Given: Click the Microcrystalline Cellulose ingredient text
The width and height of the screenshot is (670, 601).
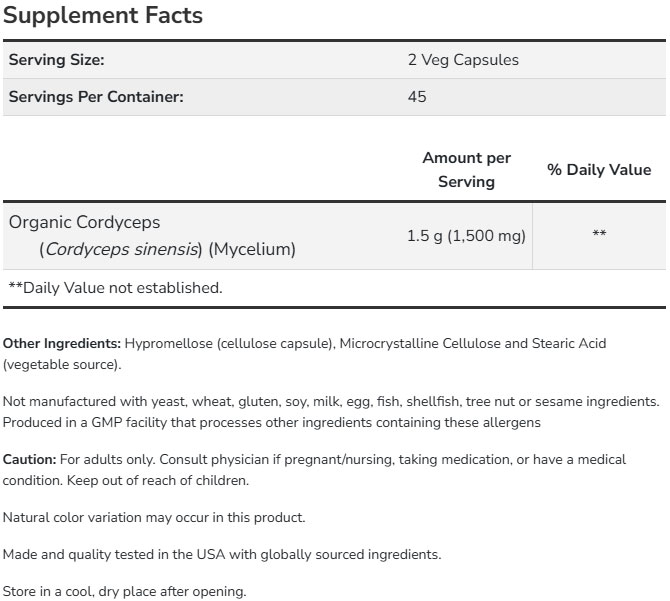Looking at the screenshot, I should click(419, 343).
